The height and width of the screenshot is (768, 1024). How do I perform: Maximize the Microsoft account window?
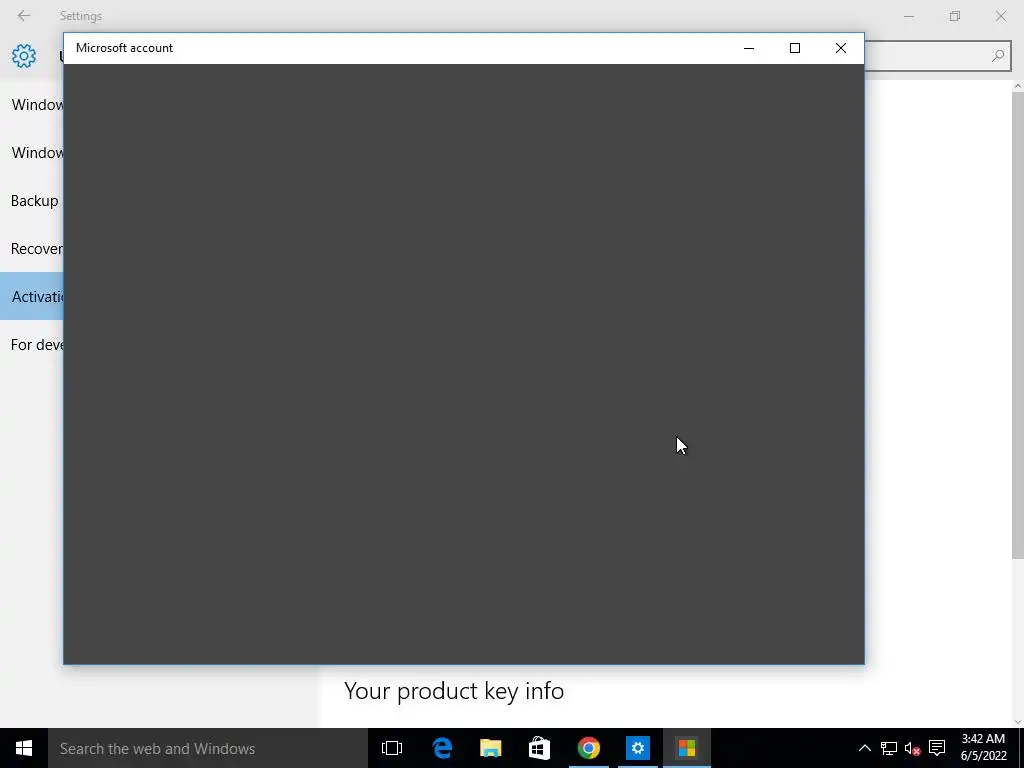(795, 48)
